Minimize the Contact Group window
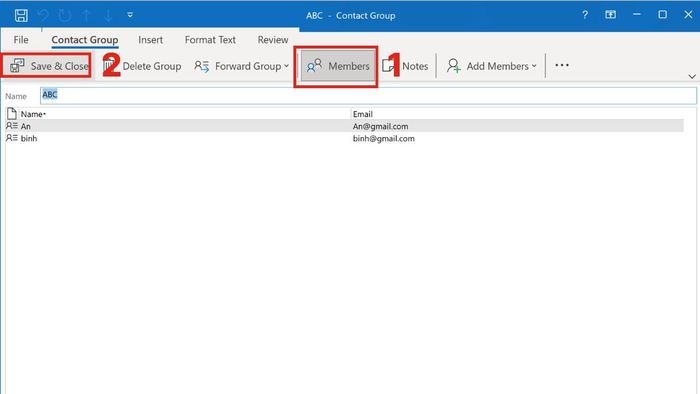 click(637, 15)
